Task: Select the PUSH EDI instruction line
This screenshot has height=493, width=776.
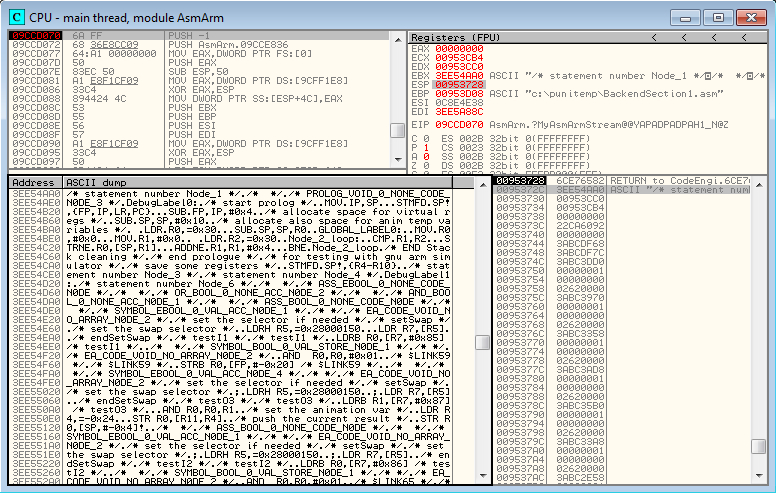Action: click(x=192, y=135)
